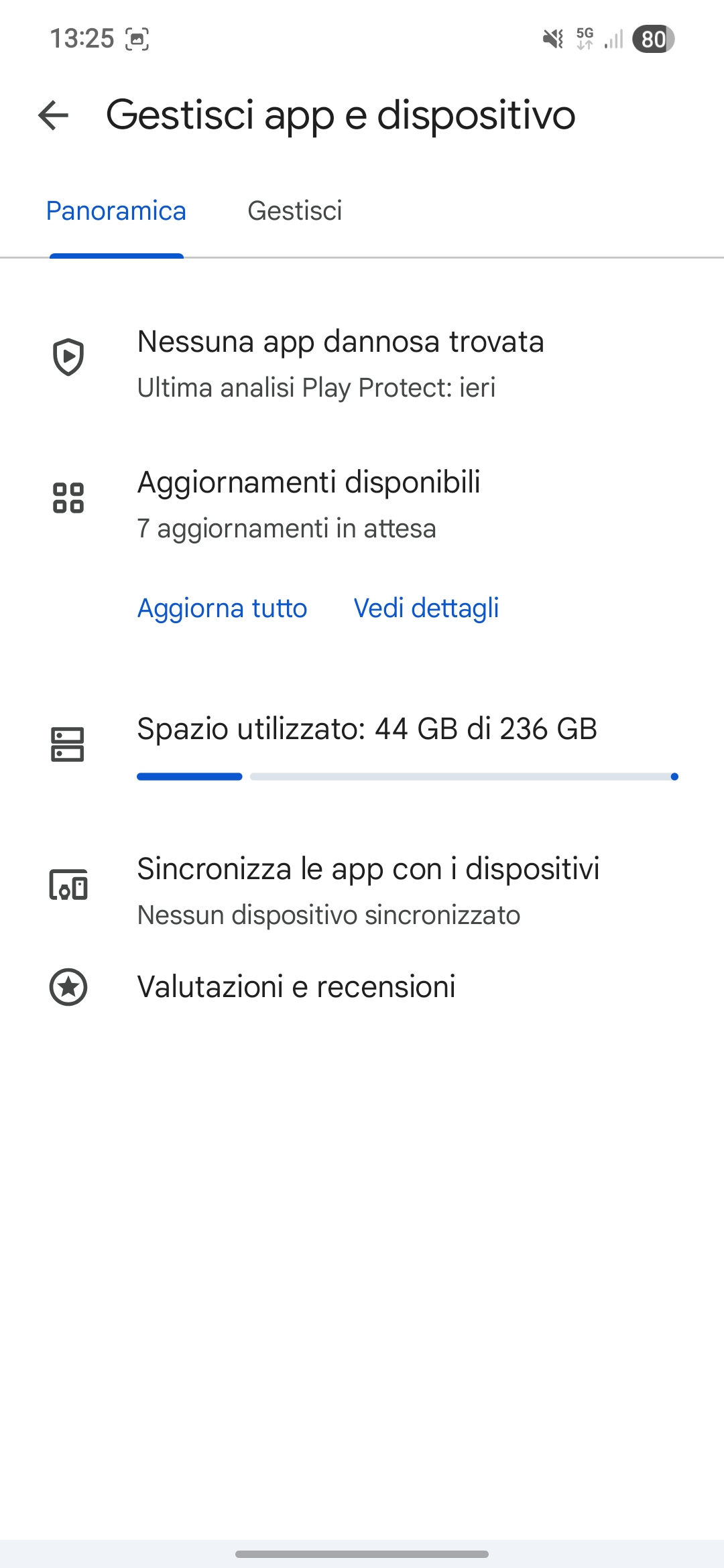Tap the 5G network status icon
The width and height of the screenshot is (724, 1568).
pyautogui.click(x=585, y=39)
